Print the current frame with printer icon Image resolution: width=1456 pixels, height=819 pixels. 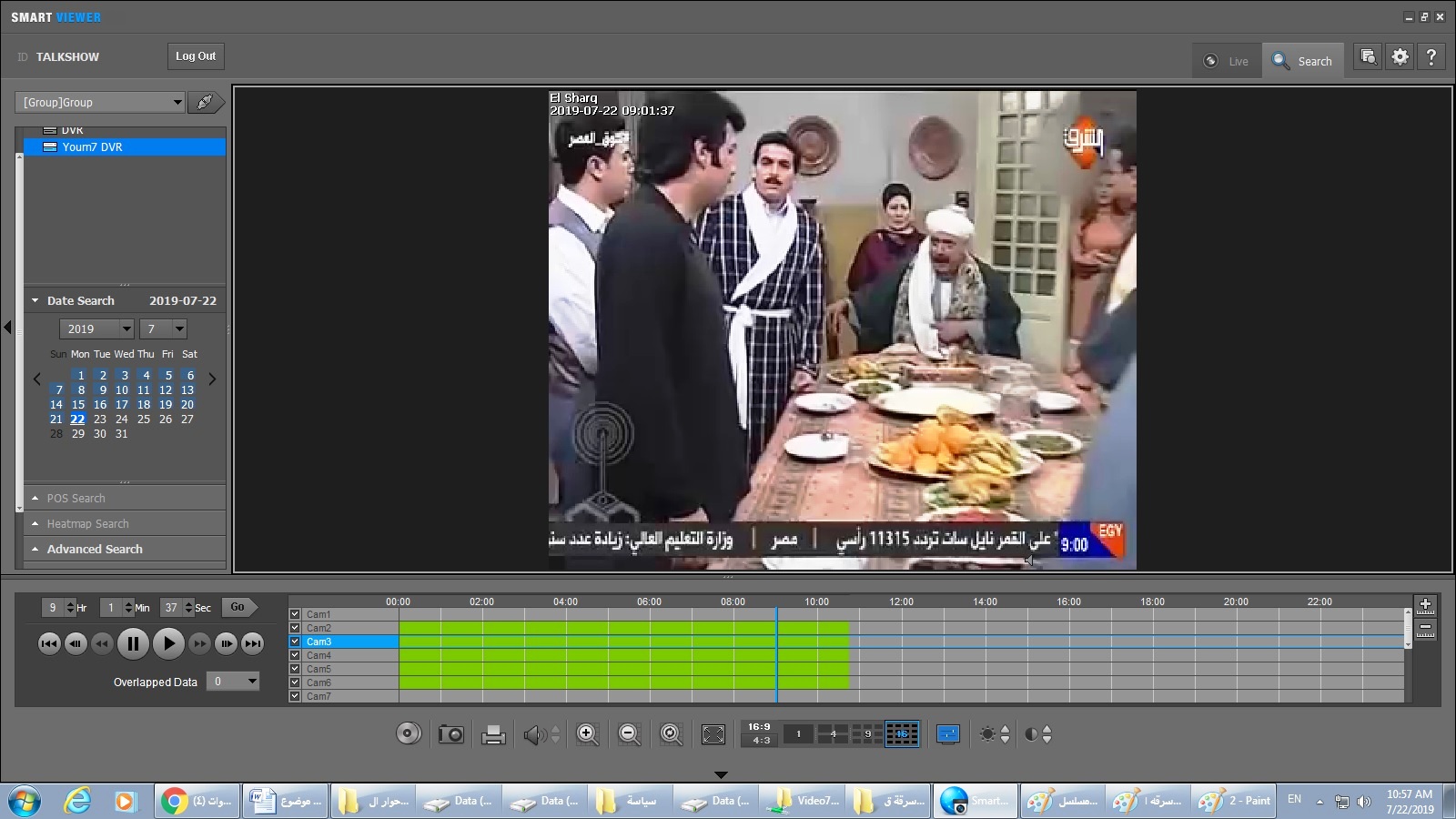coord(493,734)
